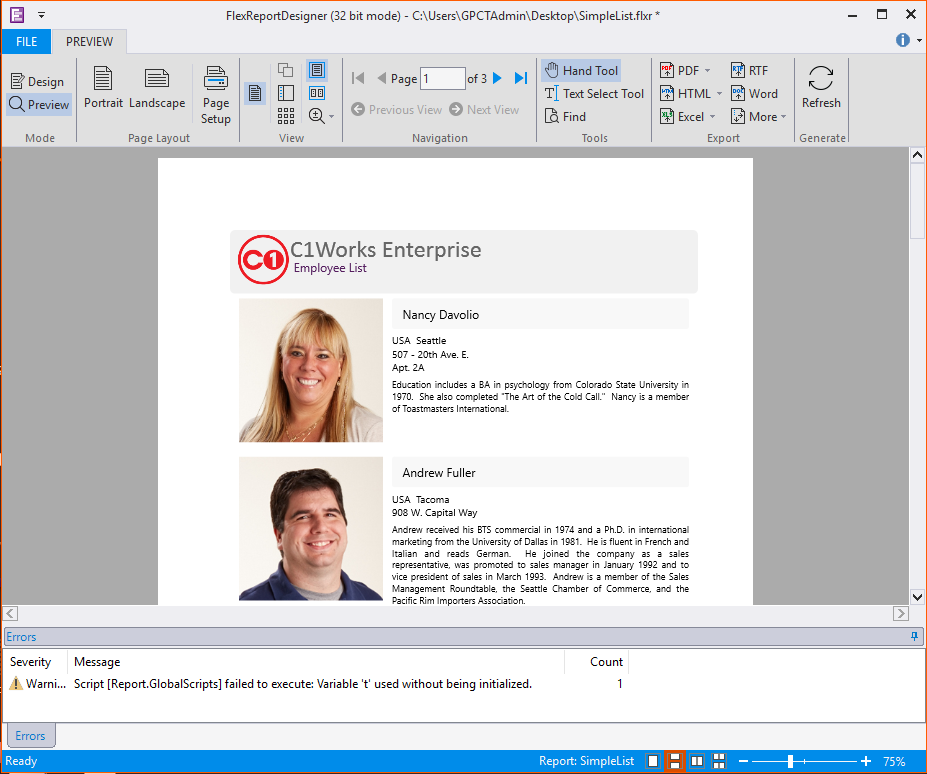927x774 pixels.
Task: Click the 75% zoom level indicator
Action: tap(894, 762)
